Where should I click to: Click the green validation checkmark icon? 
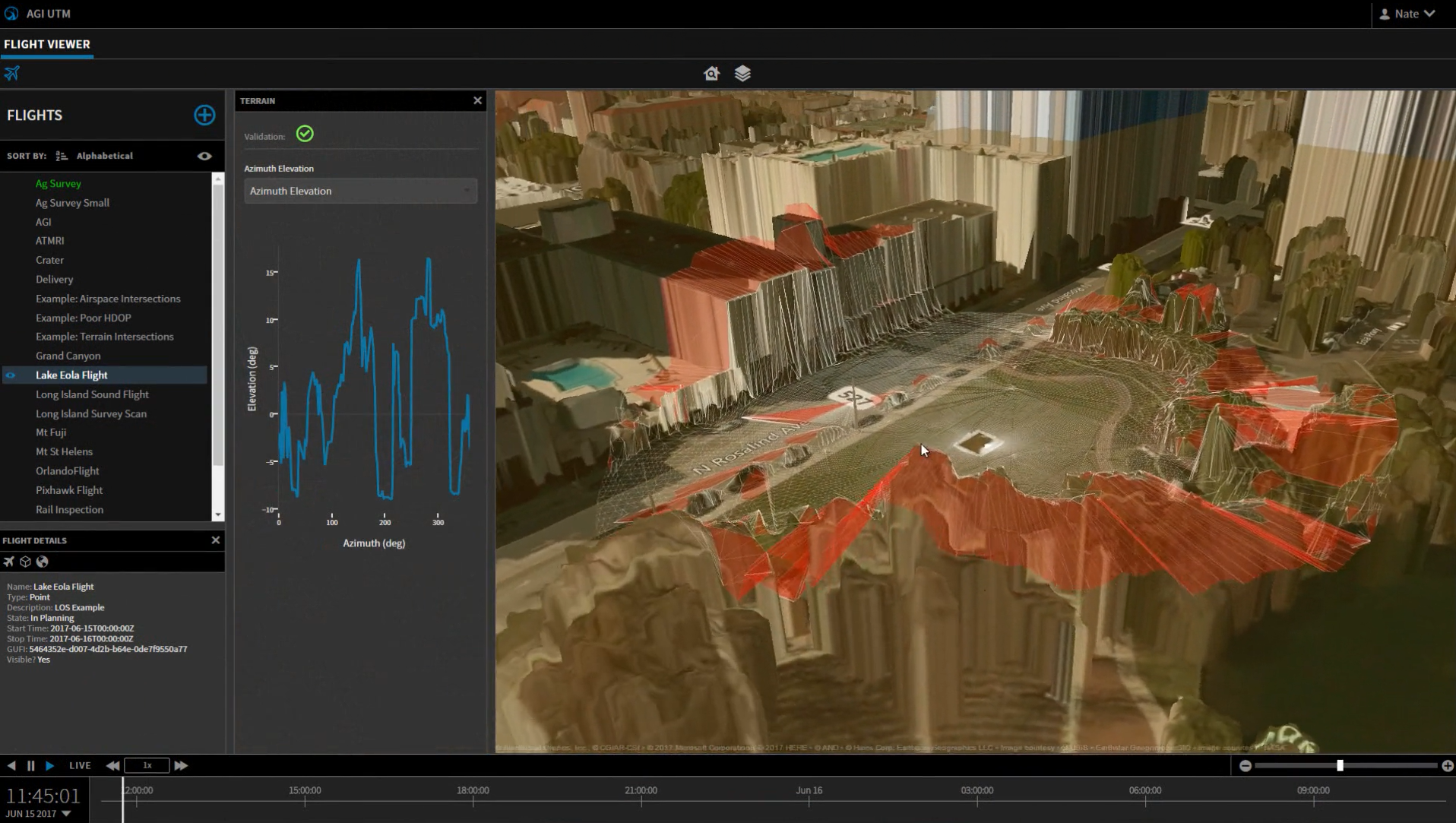(x=305, y=134)
